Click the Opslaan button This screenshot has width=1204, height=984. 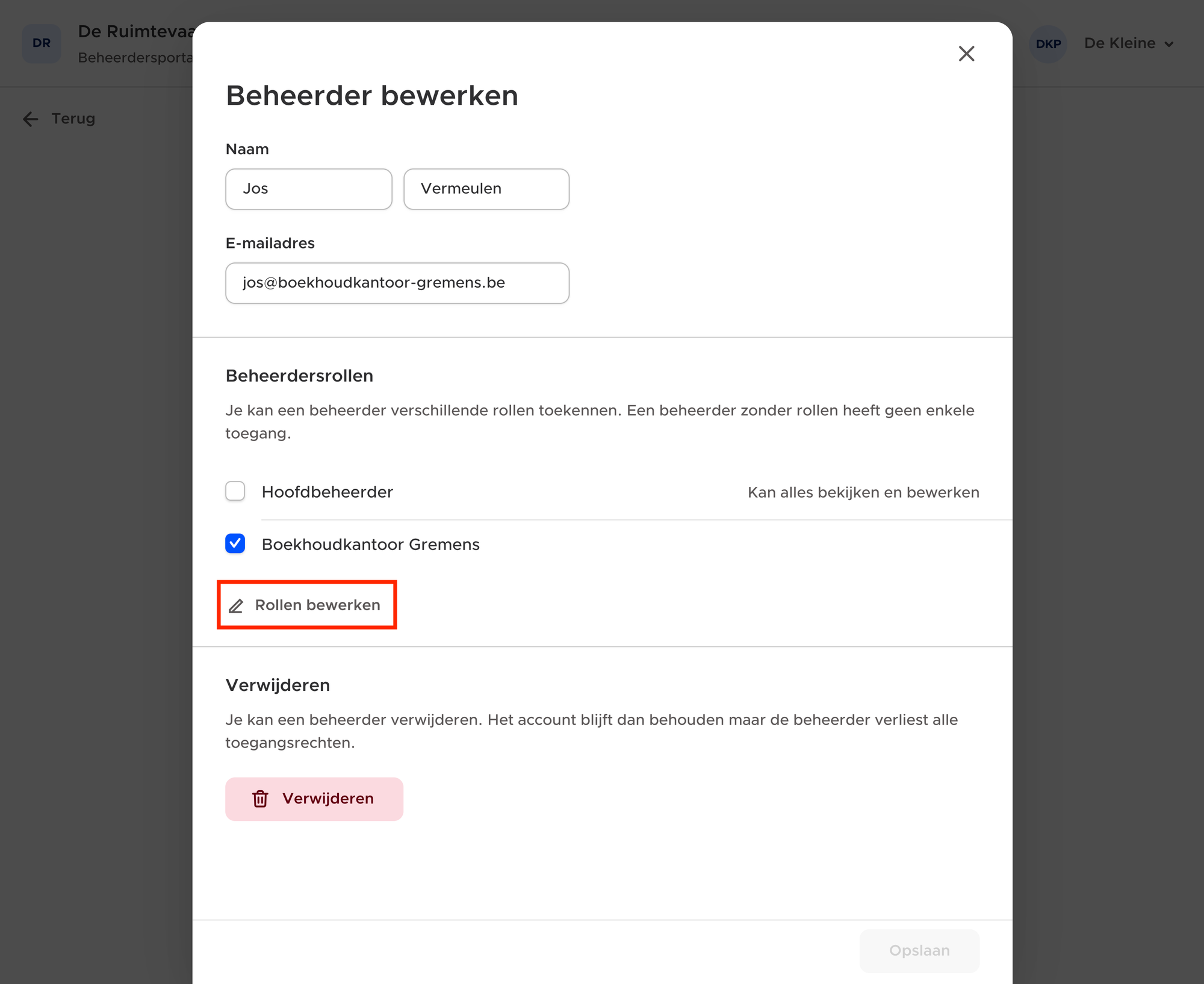coord(919,950)
